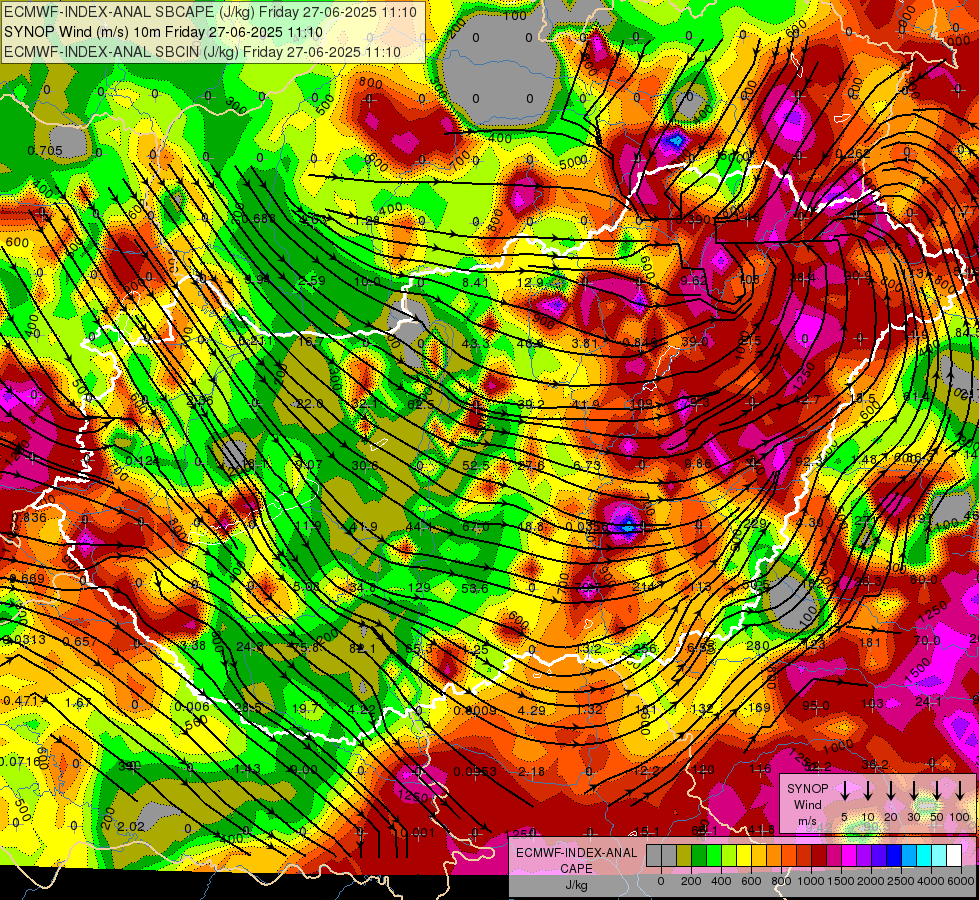The height and width of the screenshot is (900, 979).
Task: Click the '0.262' value on the map
Action: pyautogui.click(x=853, y=154)
